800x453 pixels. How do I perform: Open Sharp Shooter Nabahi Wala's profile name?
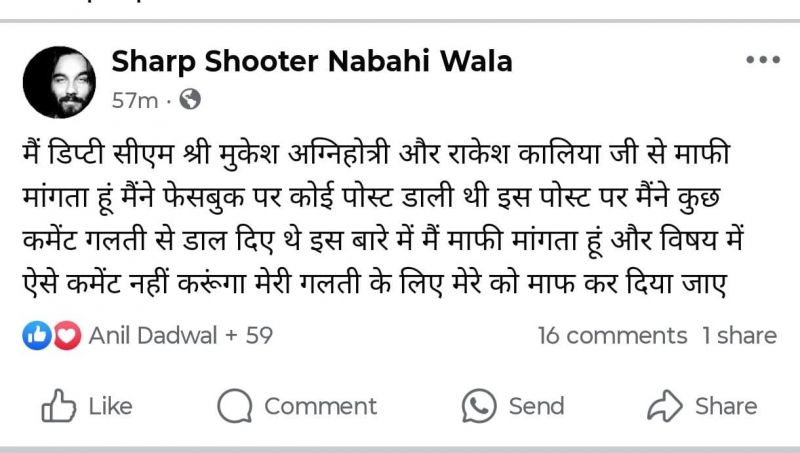(311, 62)
